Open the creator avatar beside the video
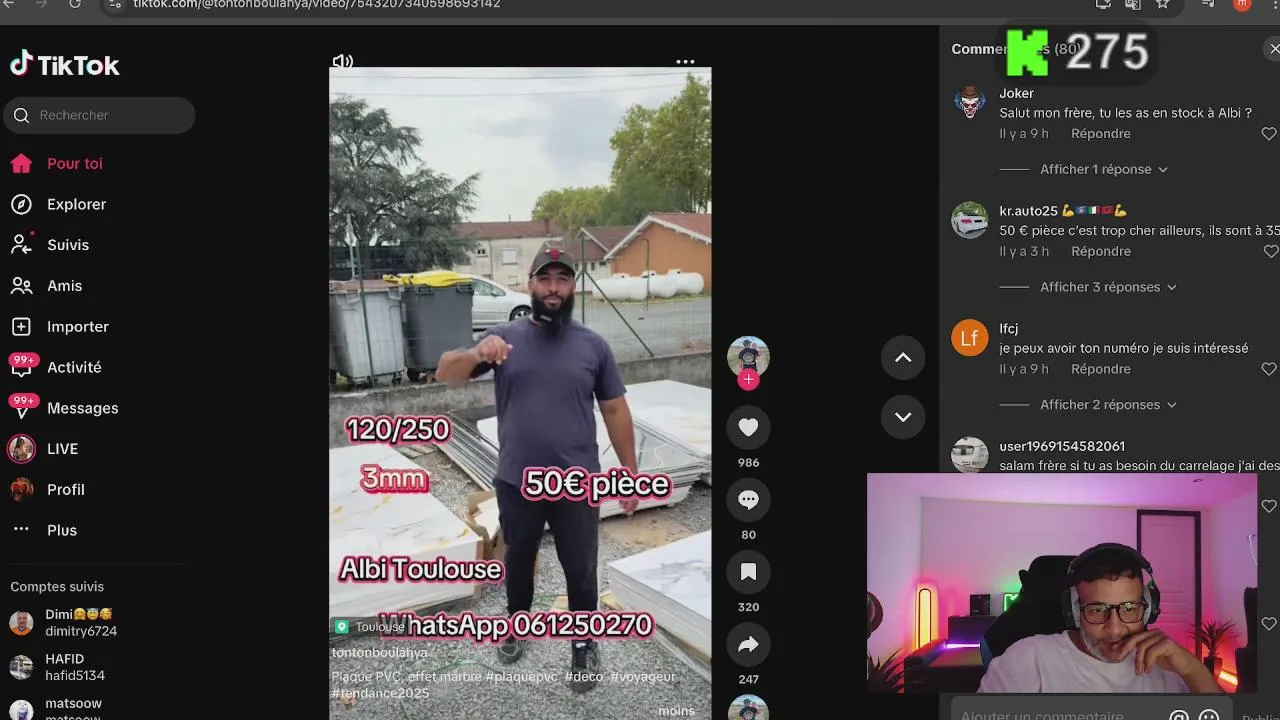This screenshot has width=1280, height=720. click(x=748, y=357)
